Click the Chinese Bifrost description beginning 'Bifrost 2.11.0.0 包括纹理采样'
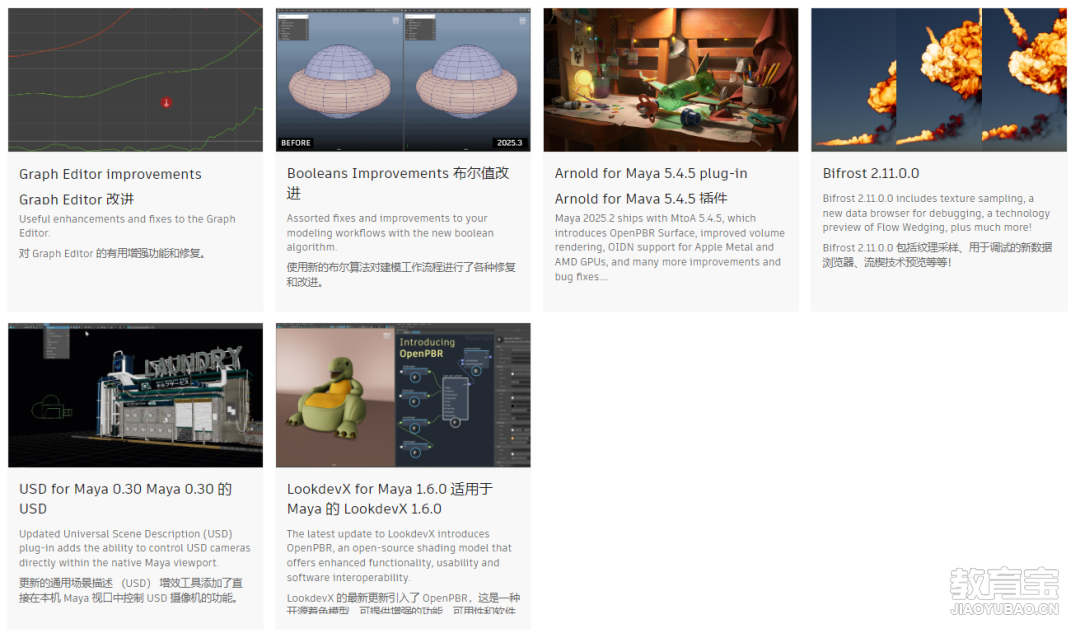Viewport: 1080px width, 638px height. coord(937,255)
